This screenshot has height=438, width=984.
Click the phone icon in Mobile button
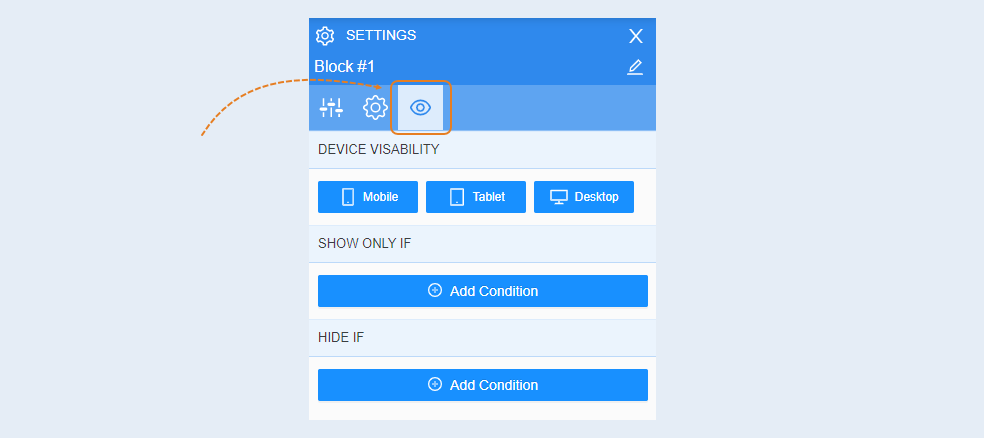coord(348,197)
